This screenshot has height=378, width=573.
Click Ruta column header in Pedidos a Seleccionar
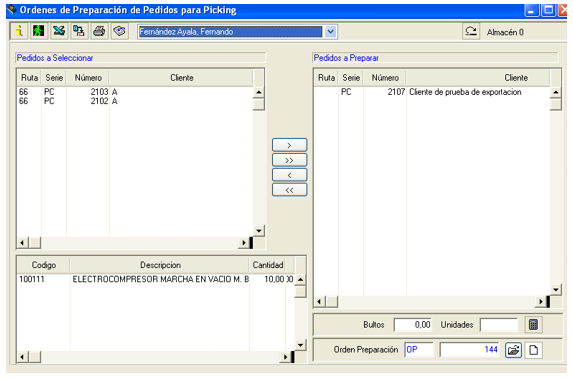click(x=29, y=78)
